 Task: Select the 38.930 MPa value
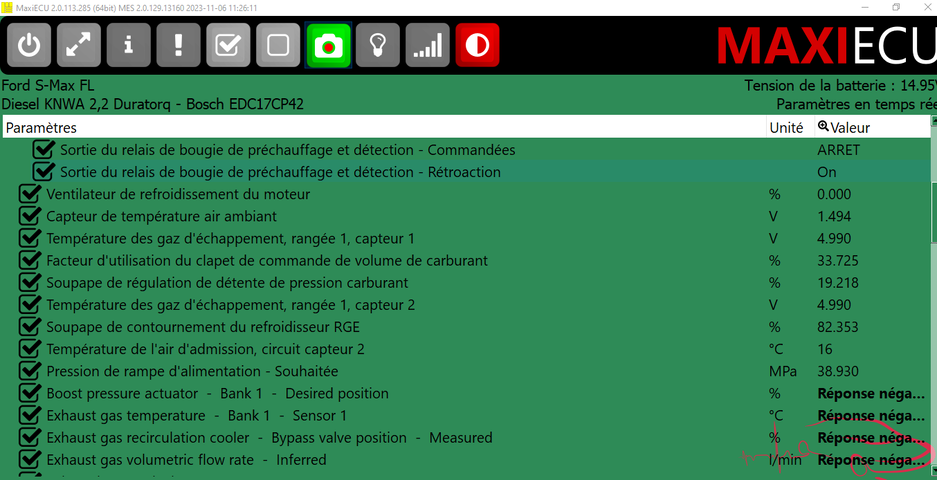837,371
